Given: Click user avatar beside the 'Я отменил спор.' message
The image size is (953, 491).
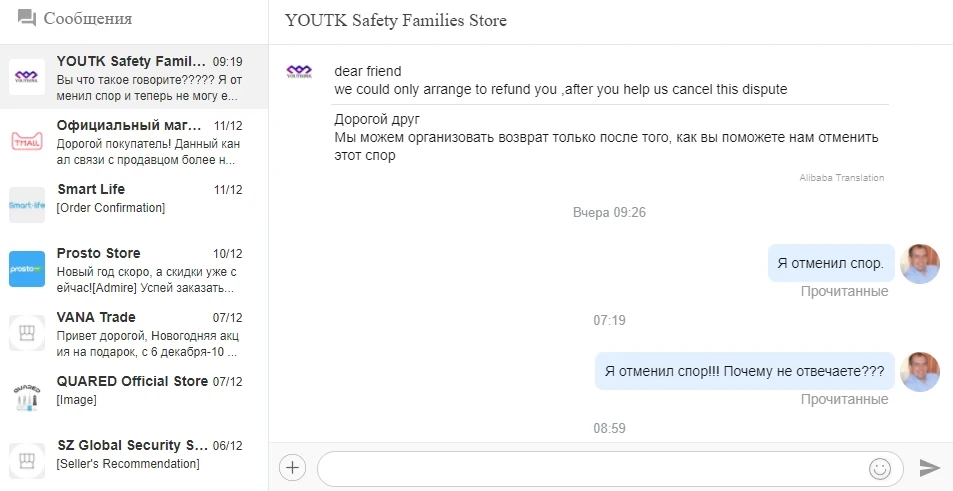Looking at the screenshot, I should click(920, 264).
